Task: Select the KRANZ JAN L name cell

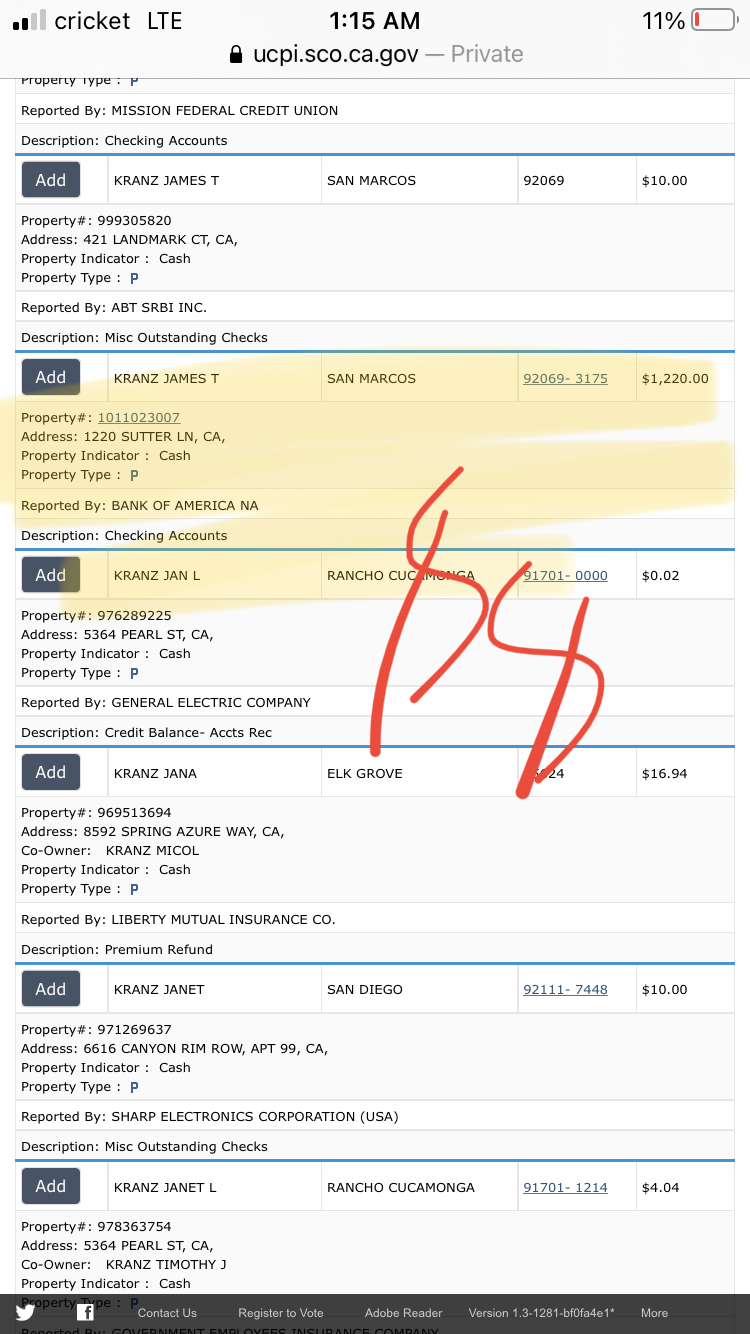Action: (214, 576)
